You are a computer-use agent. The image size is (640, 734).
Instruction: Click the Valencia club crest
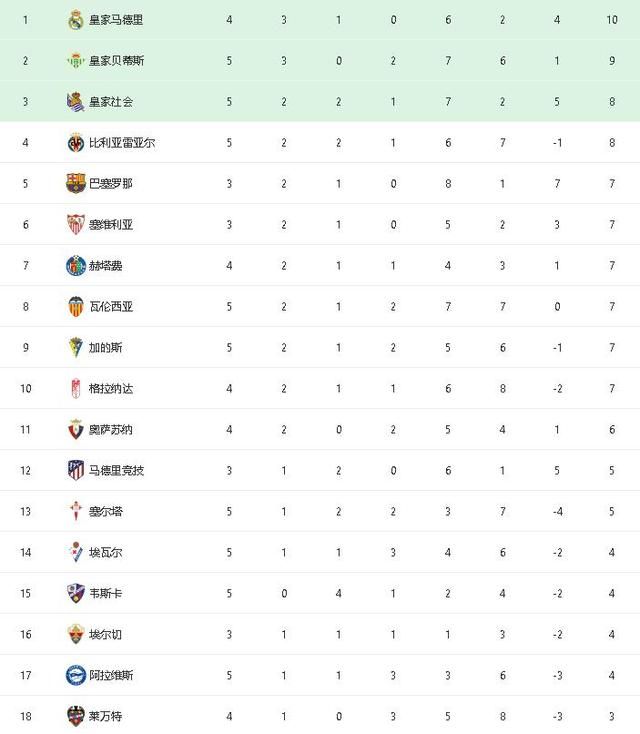tap(75, 307)
